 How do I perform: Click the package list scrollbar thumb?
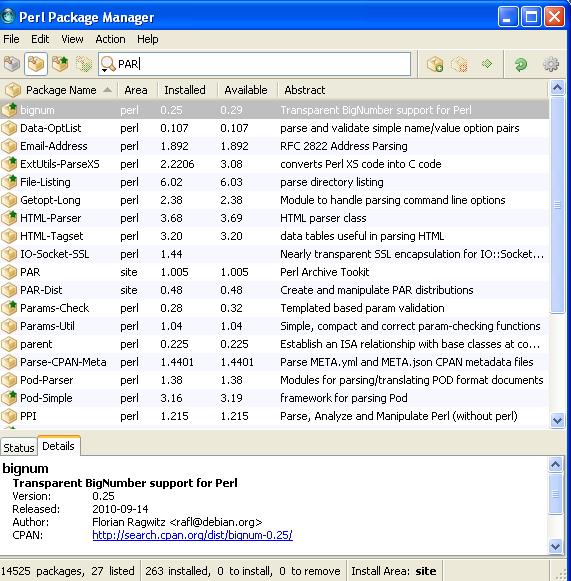557,205
